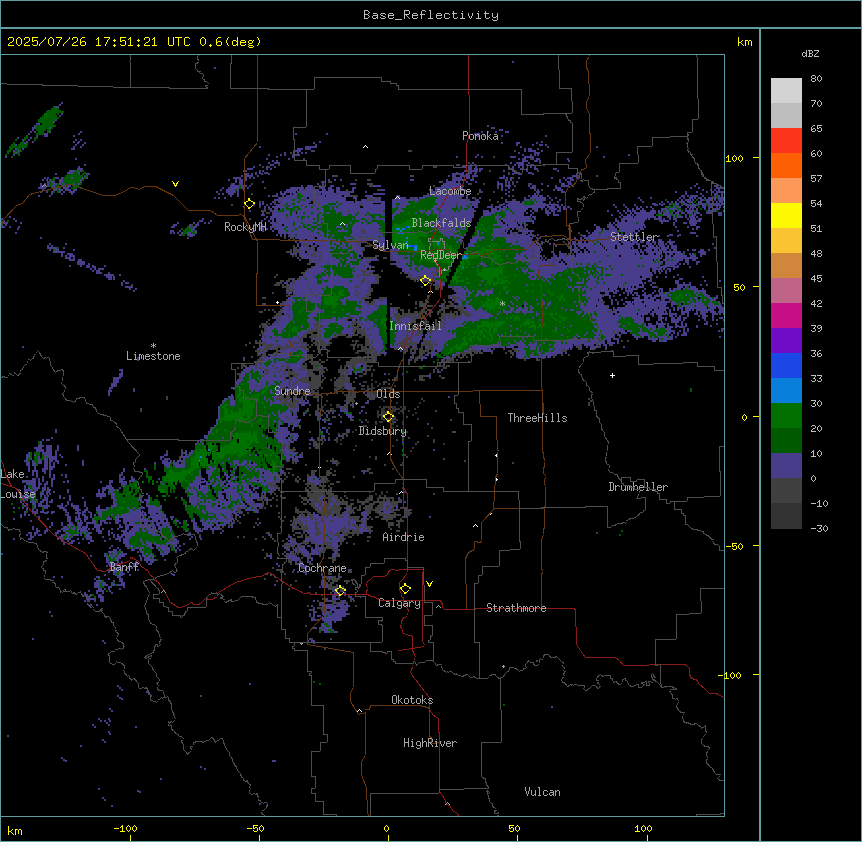Select the Sundre town label
Image resolution: width=862 pixels, height=842 pixels.
(292, 391)
